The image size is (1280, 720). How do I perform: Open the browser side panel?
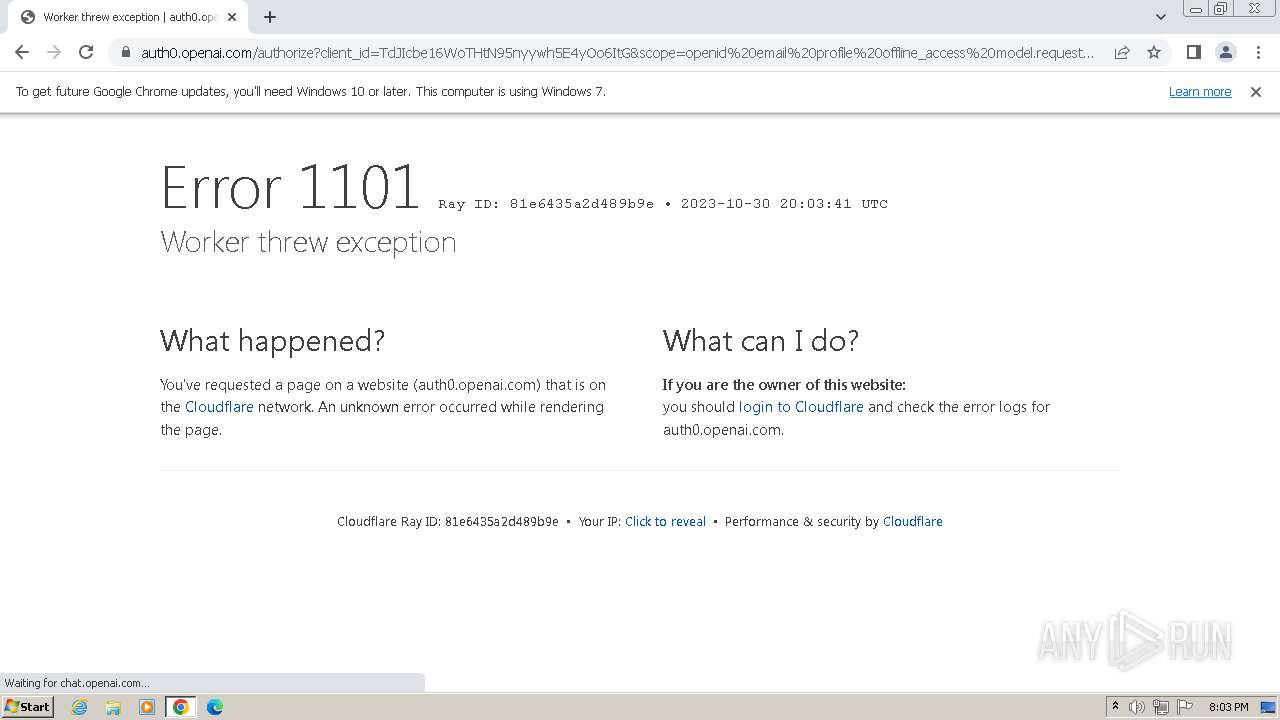(x=1193, y=52)
